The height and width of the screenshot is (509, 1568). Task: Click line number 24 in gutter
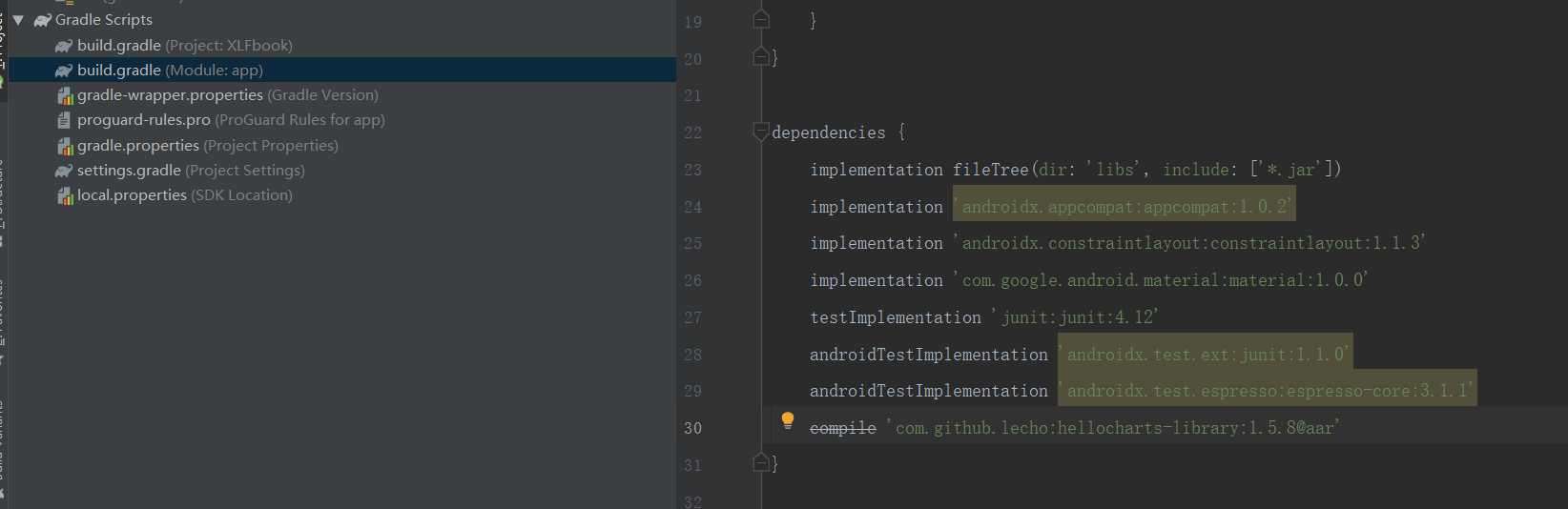point(692,207)
